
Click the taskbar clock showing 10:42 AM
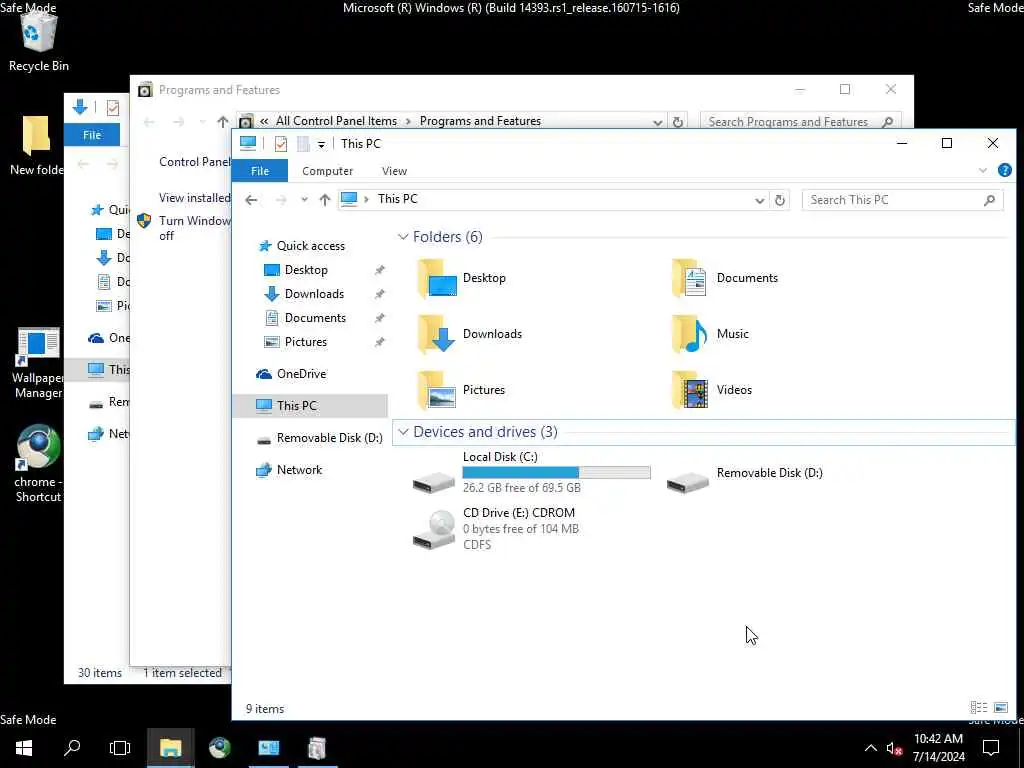[x=938, y=748]
